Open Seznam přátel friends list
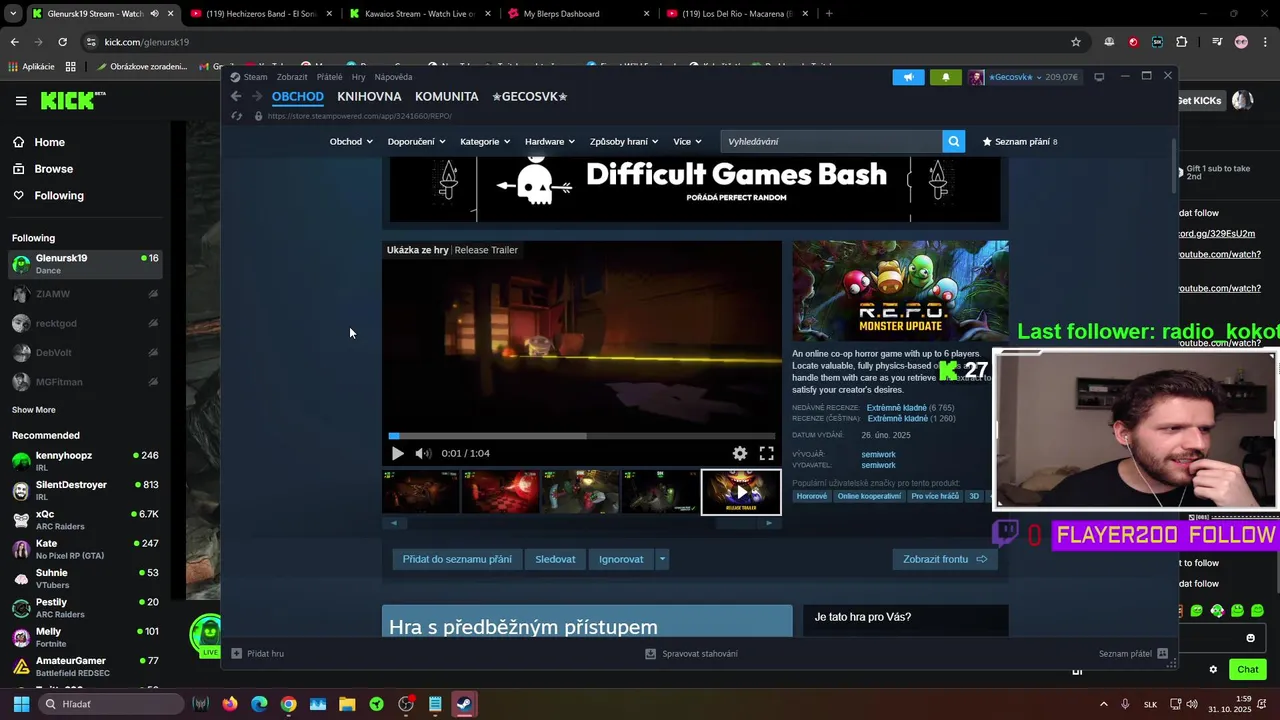This screenshot has height=720, width=1280. click(x=1133, y=654)
